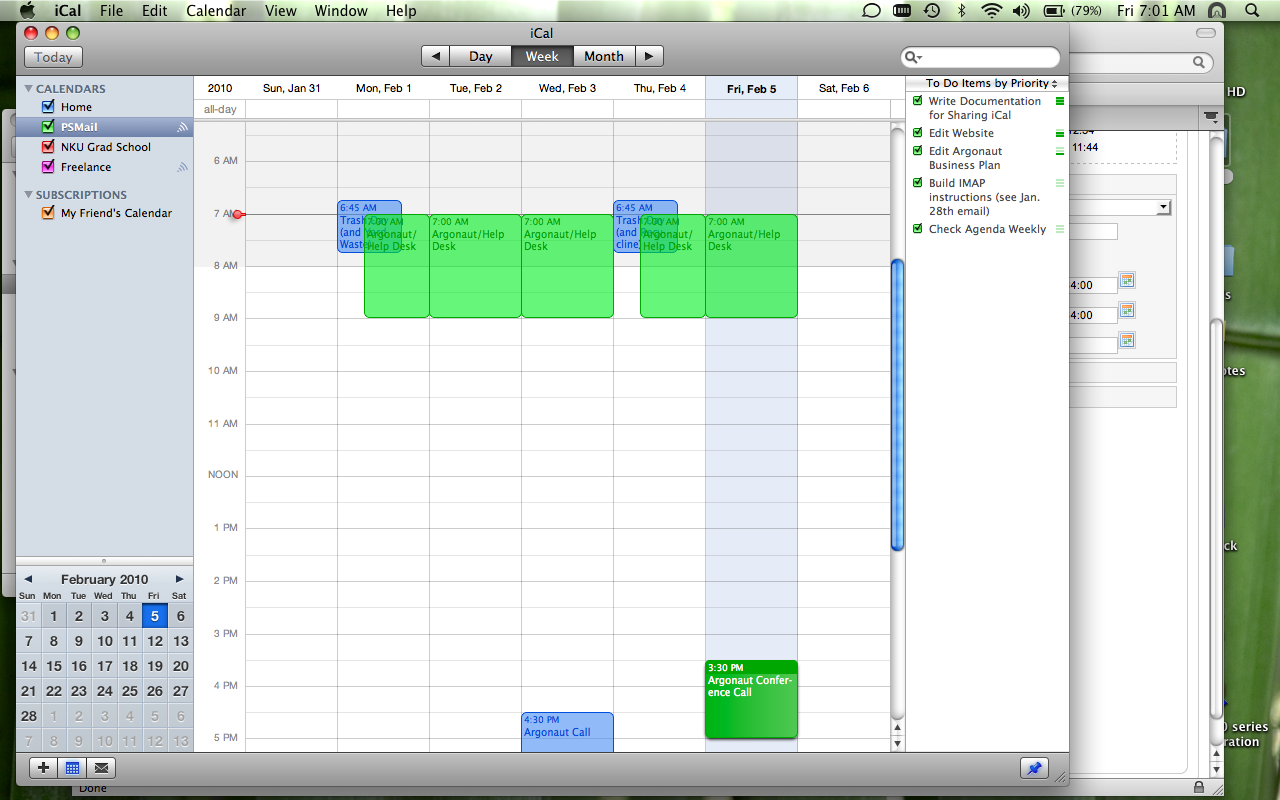Open Spotlight search in menu bar
The width and height of the screenshot is (1280, 800).
[1250, 11]
